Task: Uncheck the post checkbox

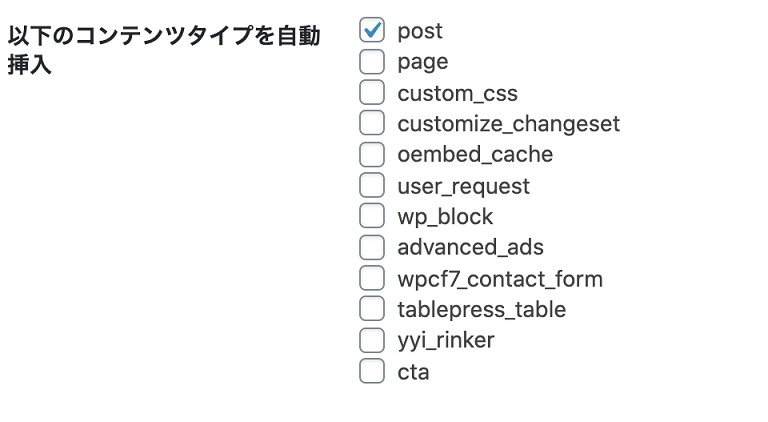Action: [x=372, y=31]
